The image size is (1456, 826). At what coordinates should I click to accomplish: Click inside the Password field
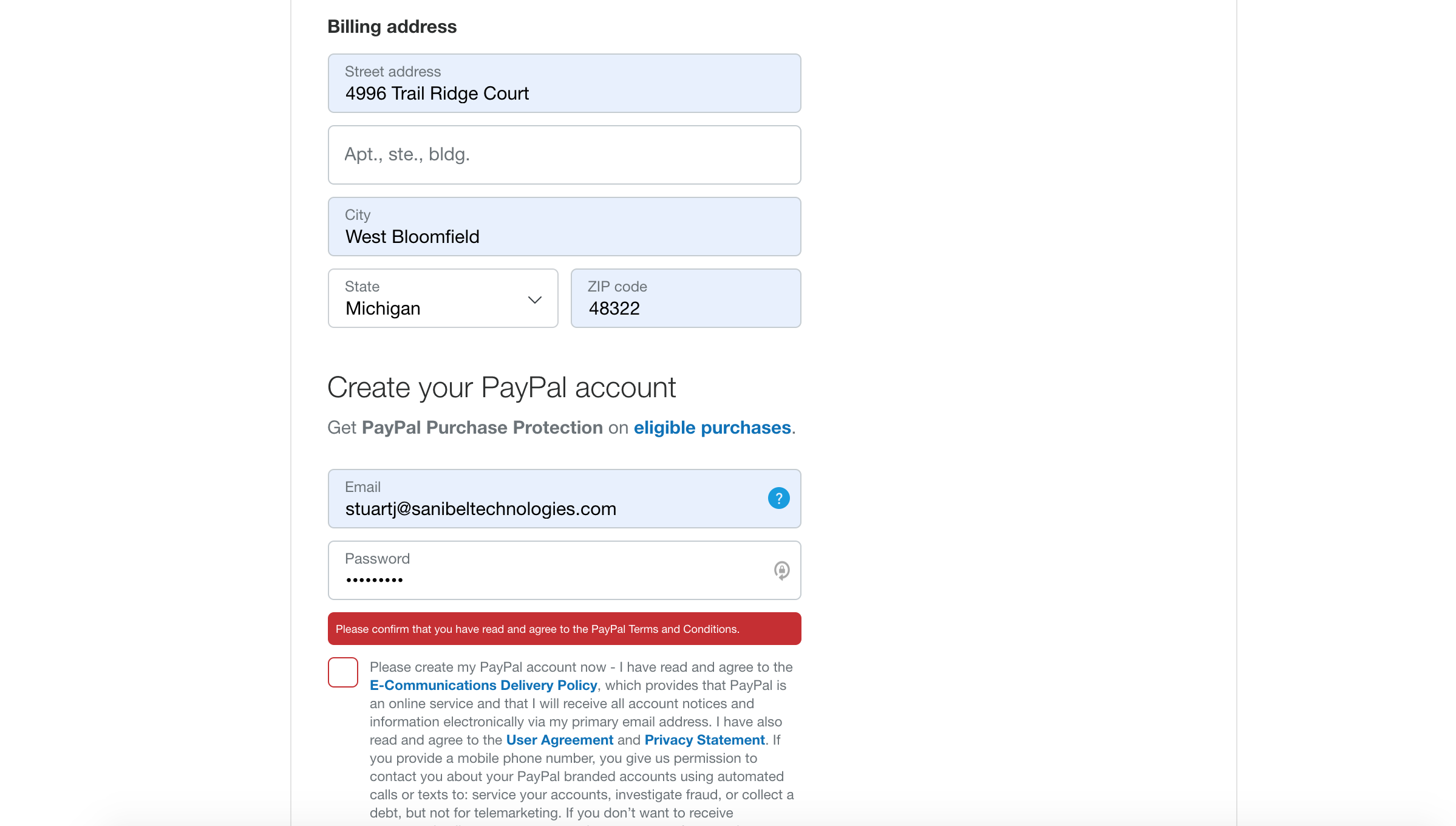tap(546, 571)
